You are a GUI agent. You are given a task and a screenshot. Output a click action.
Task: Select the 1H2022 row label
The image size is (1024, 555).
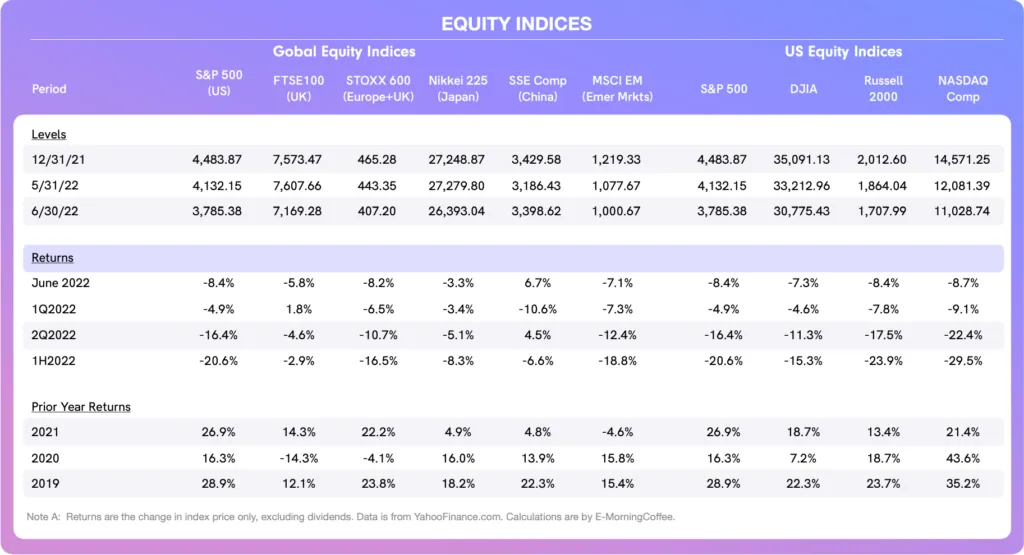(54, 360)
